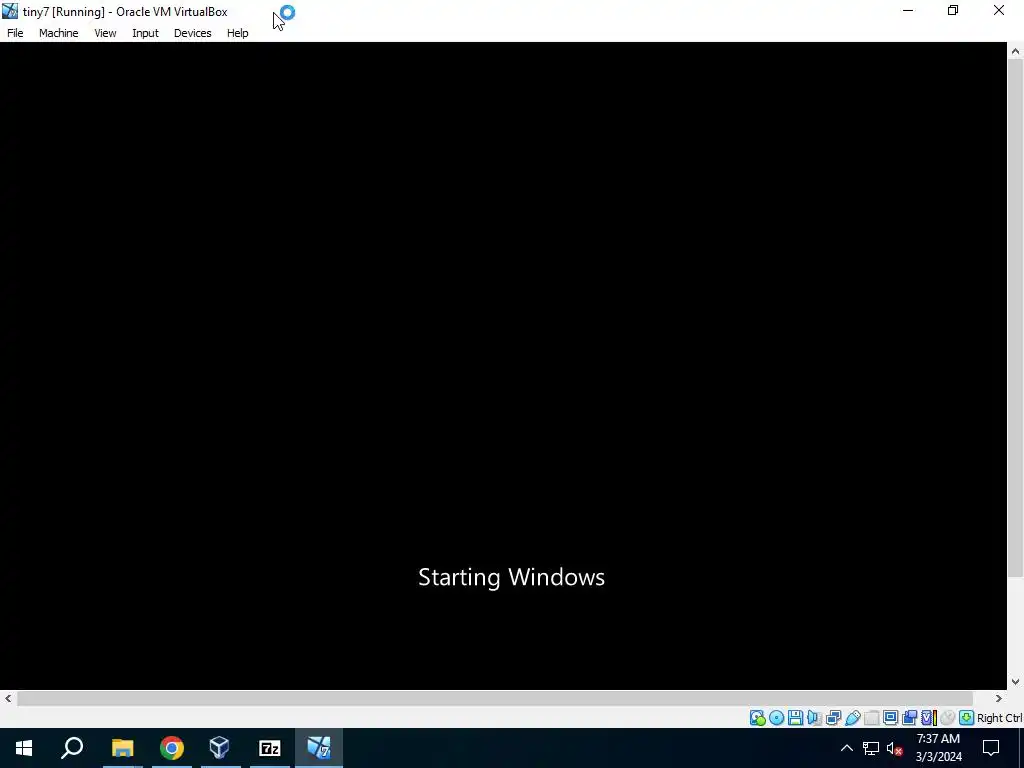1024x768 pixels.
Task: Click the audio status icon
Action: [814, 718]
